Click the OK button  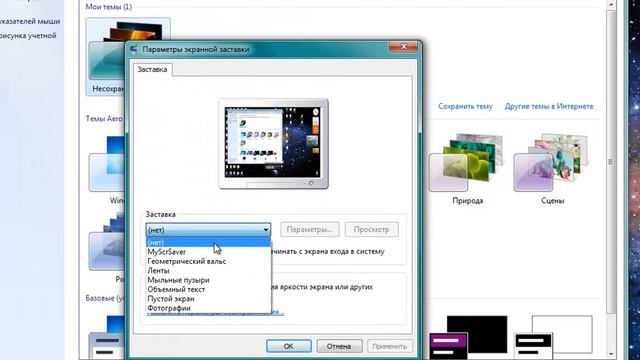tap(289, 346)
